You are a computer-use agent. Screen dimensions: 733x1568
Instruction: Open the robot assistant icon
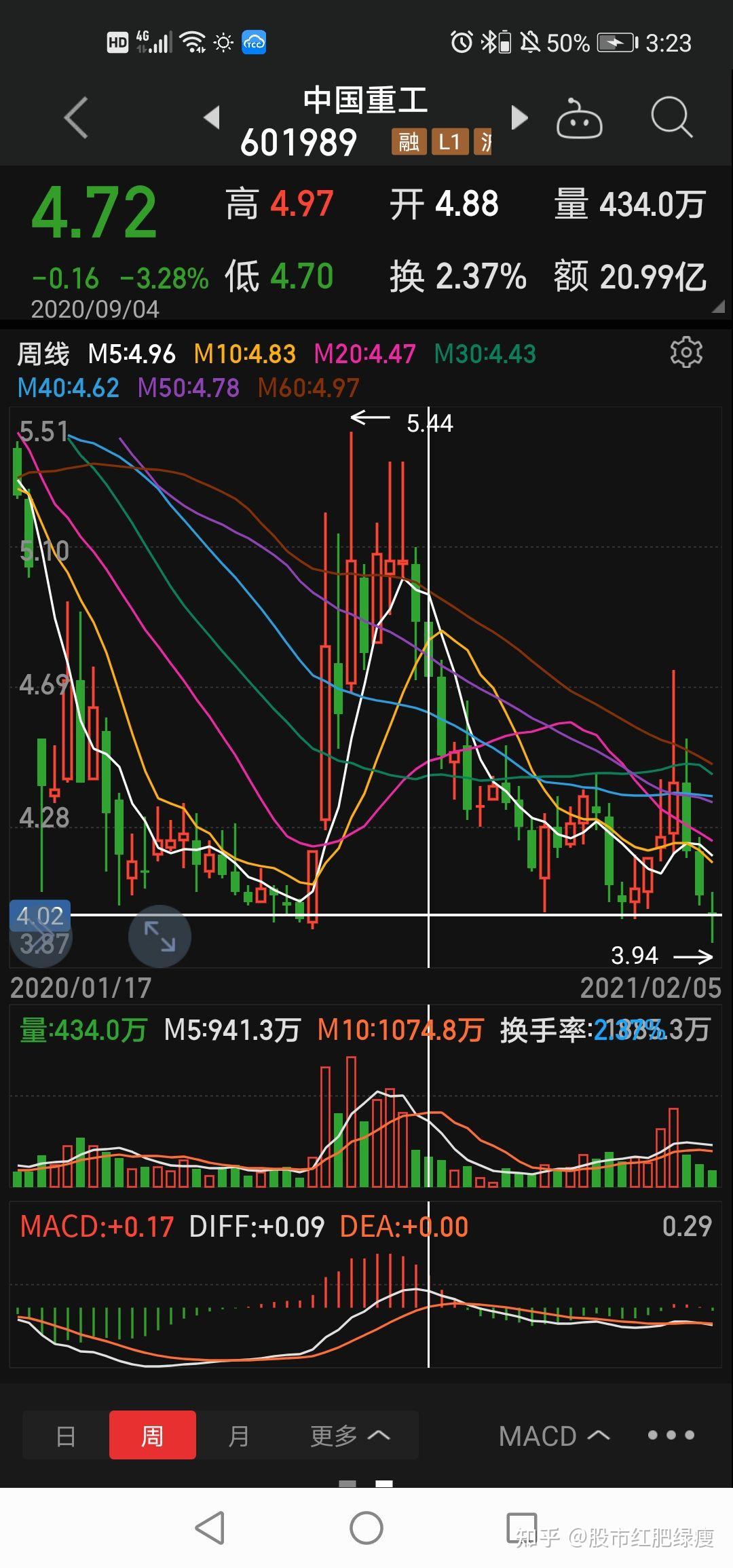tap(579, 119)
